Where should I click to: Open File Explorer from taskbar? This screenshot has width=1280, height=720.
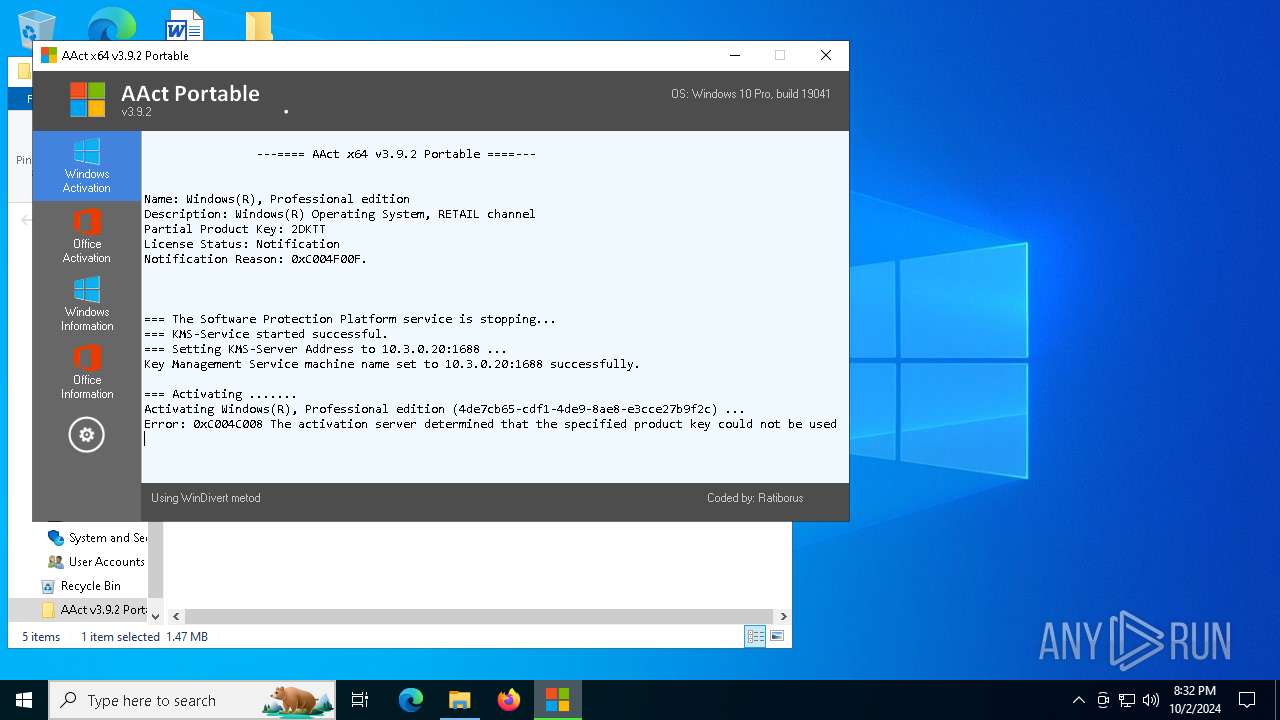460,700
